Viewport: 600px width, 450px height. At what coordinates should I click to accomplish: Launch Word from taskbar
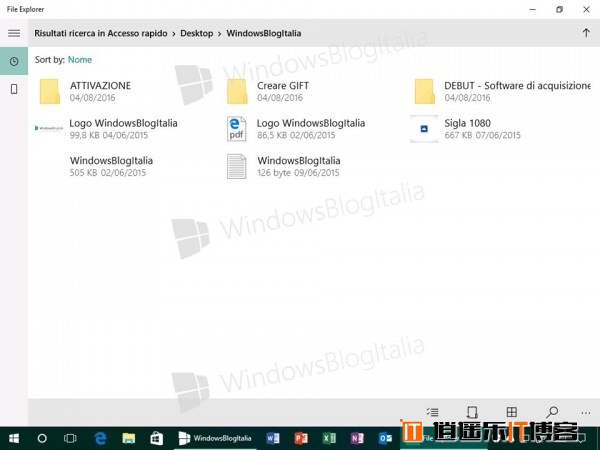coord(272,438)
